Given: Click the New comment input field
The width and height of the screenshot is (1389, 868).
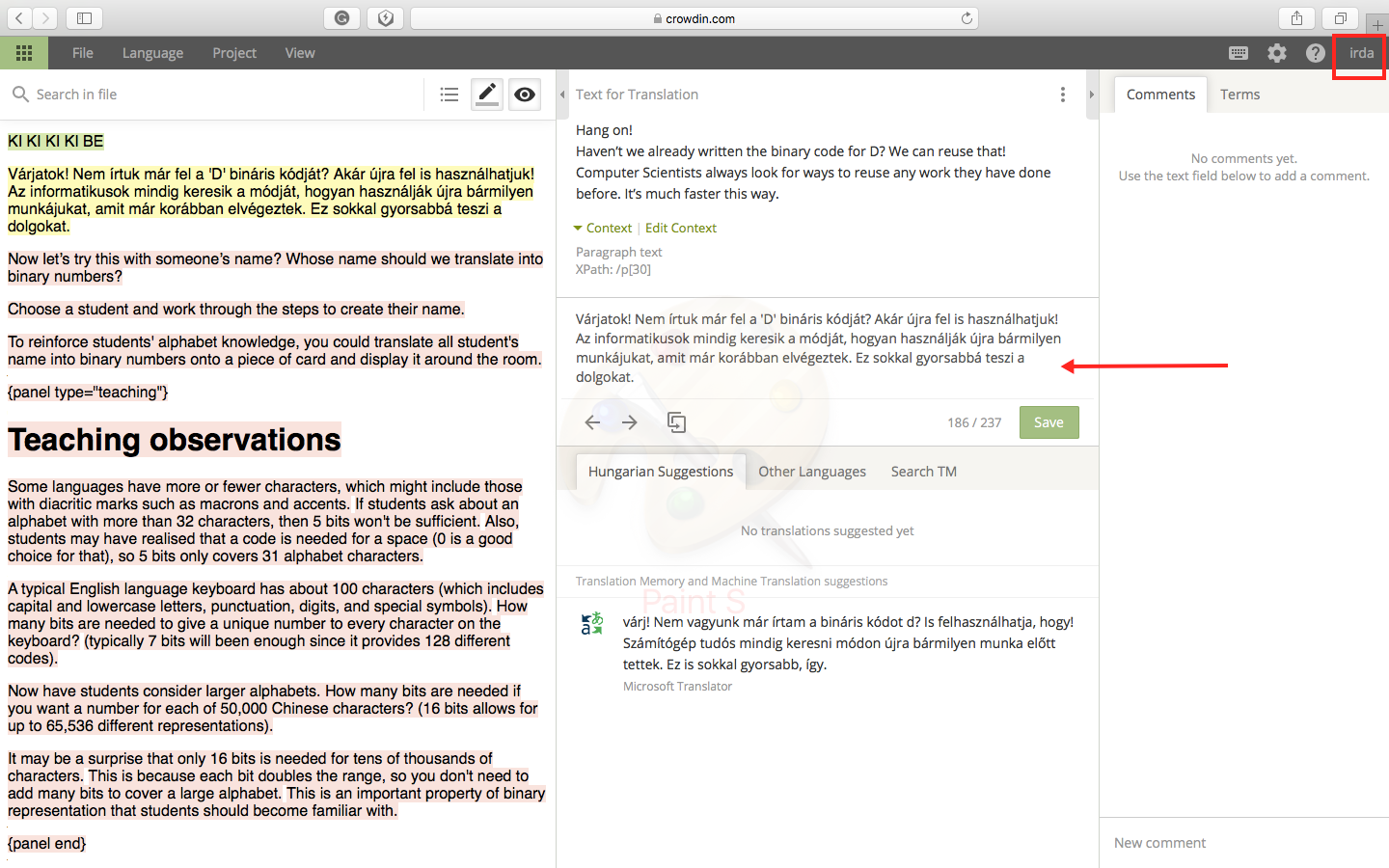Looking at the screenshot, I should [x=1244, y=843].
